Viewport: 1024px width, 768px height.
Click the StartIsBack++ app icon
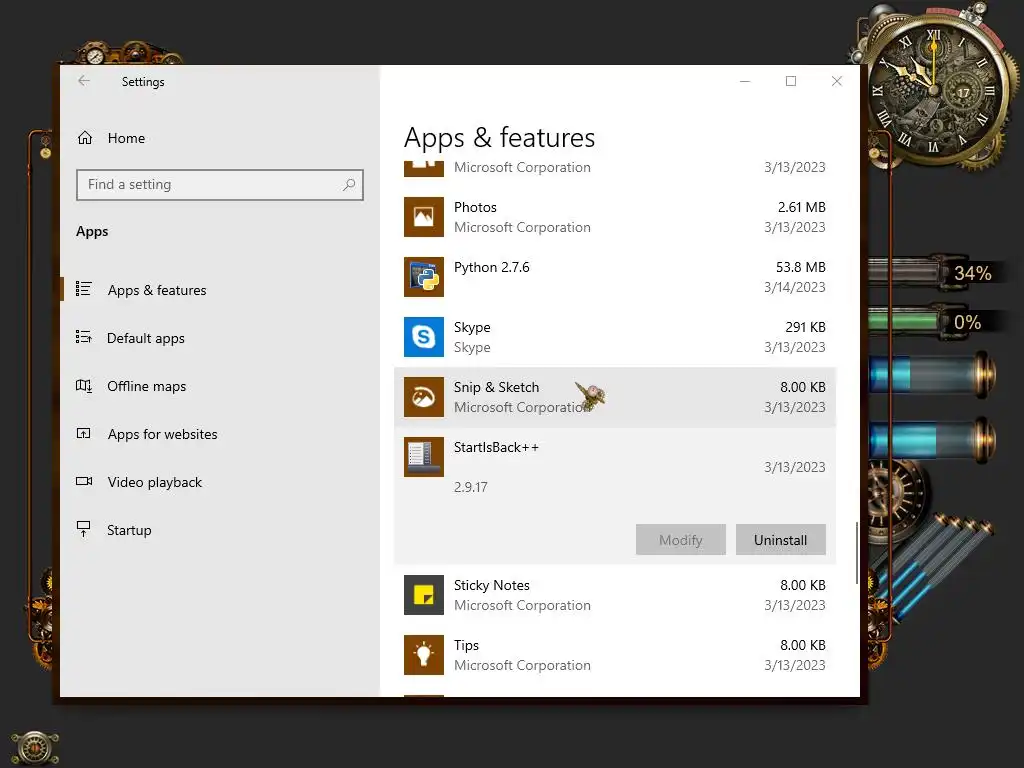point(424,457)
